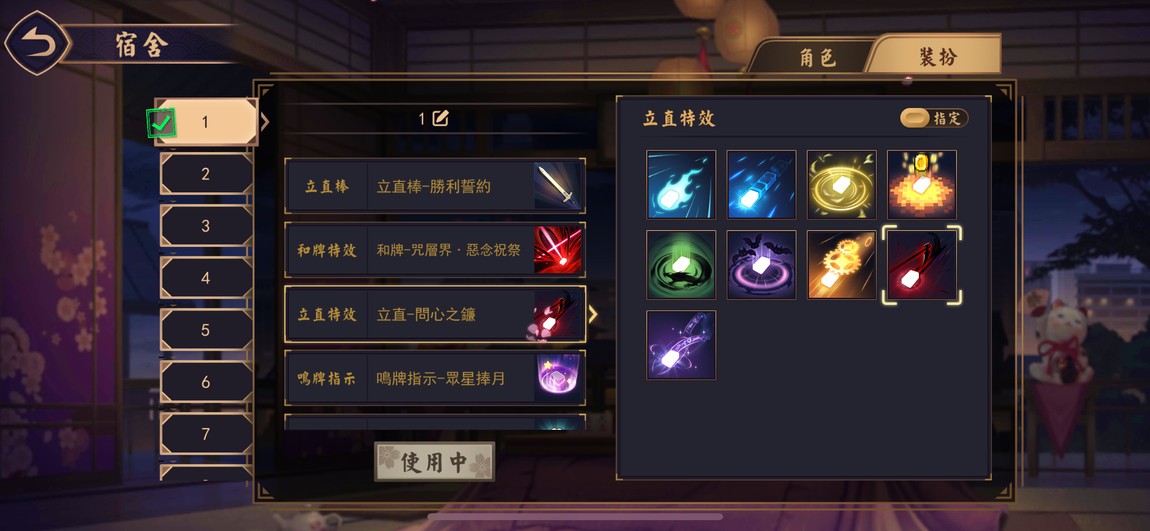Select the green vortex riichi effect
This screenshot has height=531, width=1150.
click(x=681, y=265)
